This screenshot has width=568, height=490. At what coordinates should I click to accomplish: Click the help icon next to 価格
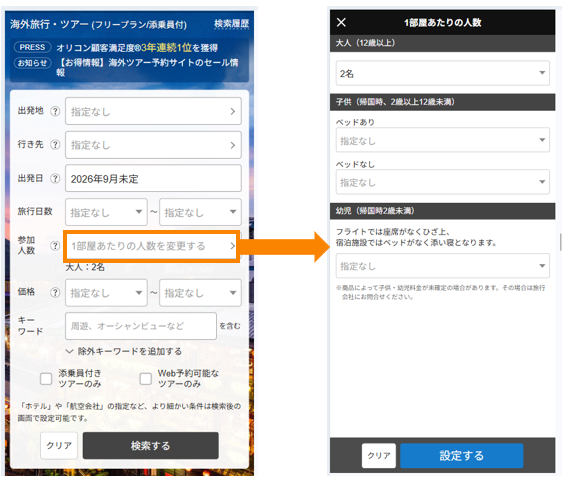coord(55,292)
